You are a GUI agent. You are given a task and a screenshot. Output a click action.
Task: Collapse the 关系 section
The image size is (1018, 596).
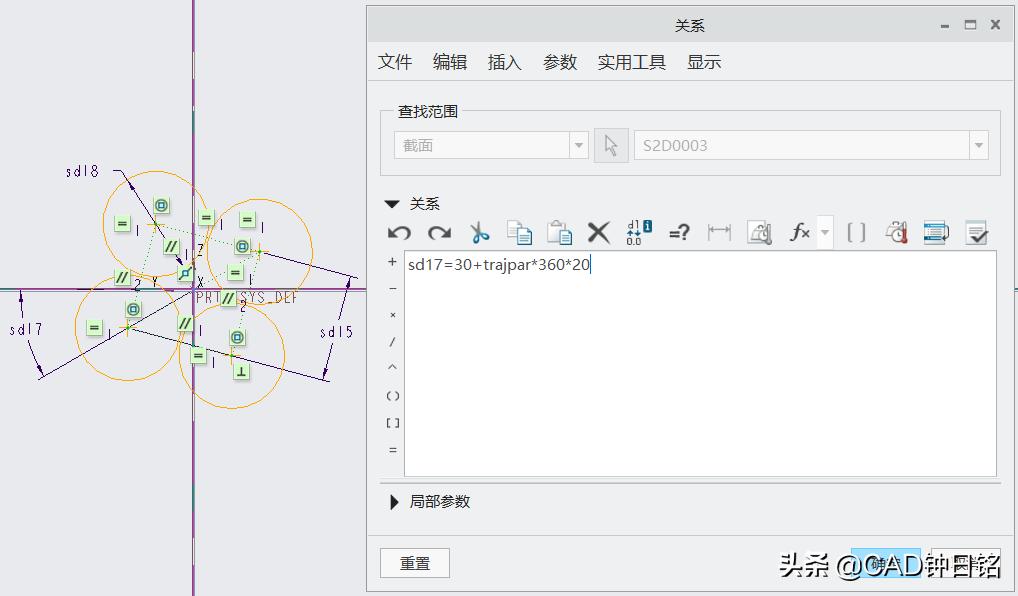click(392, 203)
